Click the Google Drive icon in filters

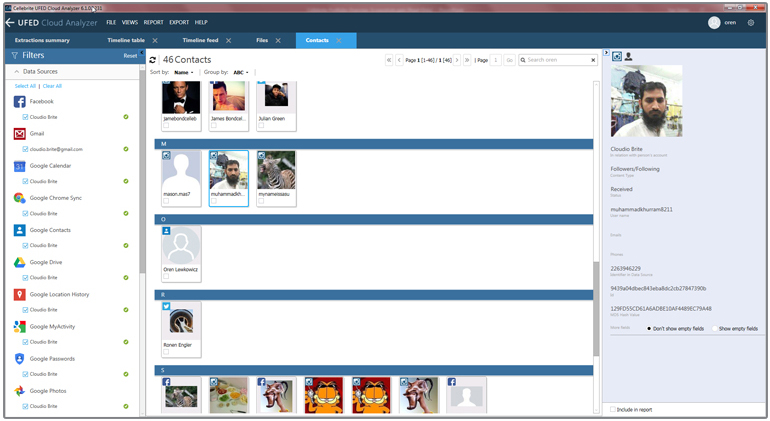pos(20,262)
